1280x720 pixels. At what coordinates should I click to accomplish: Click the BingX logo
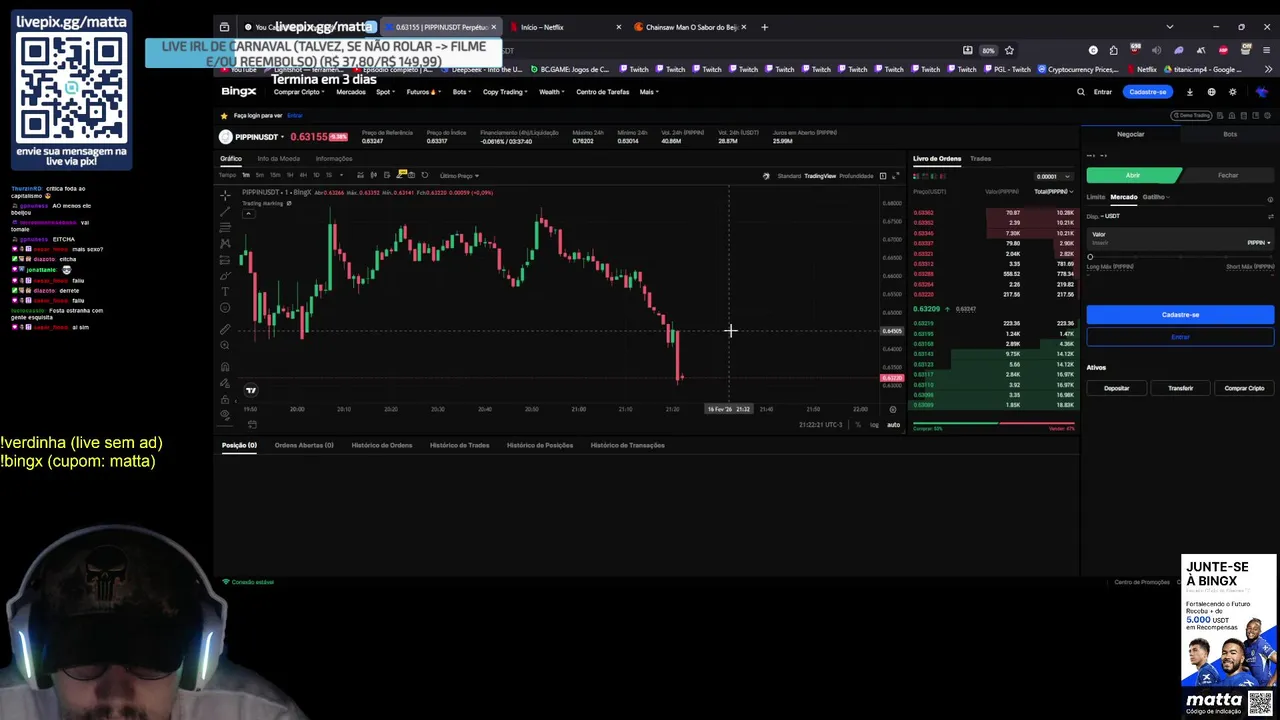point(239,92)
